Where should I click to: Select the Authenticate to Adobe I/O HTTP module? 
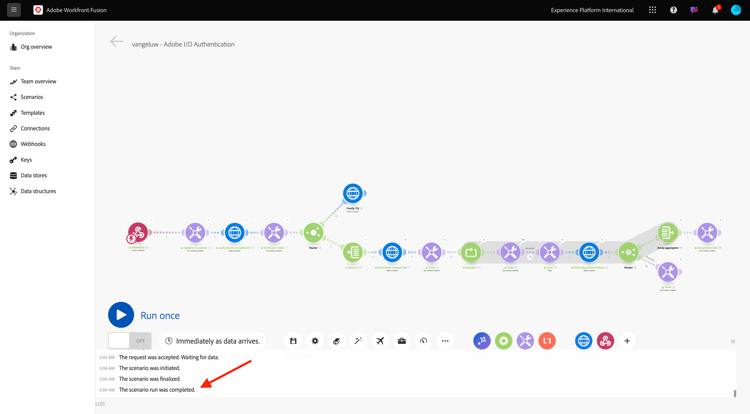234,232
